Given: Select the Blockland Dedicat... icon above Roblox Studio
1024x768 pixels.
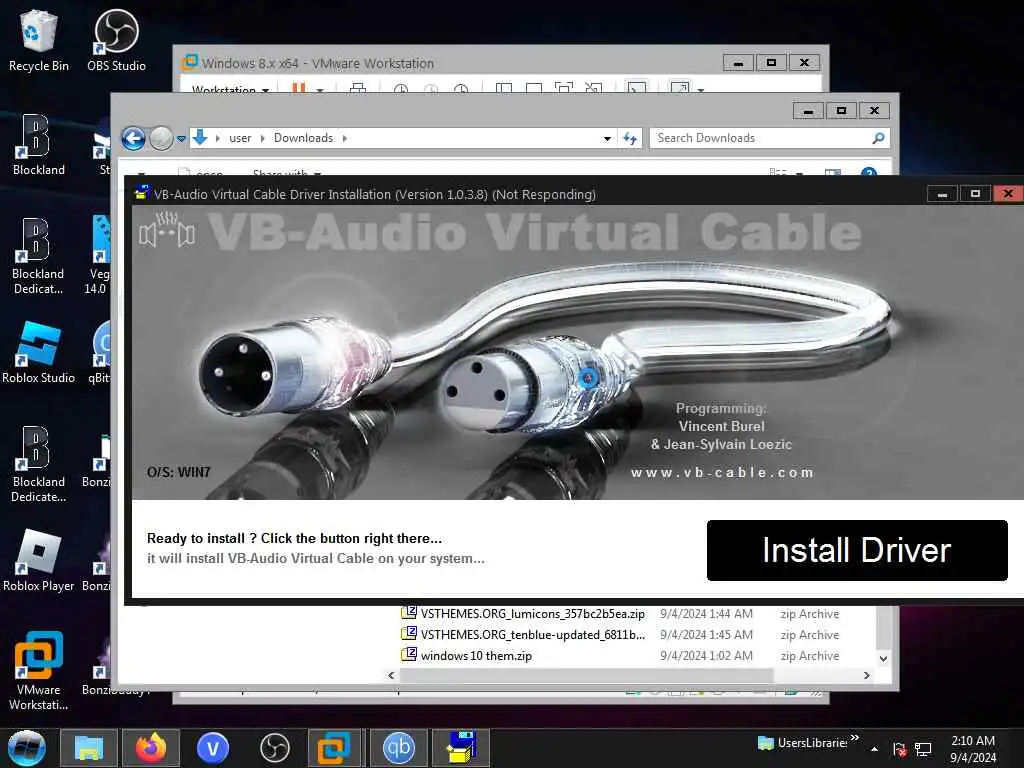Looking at the screenshot, I should 39,256.
